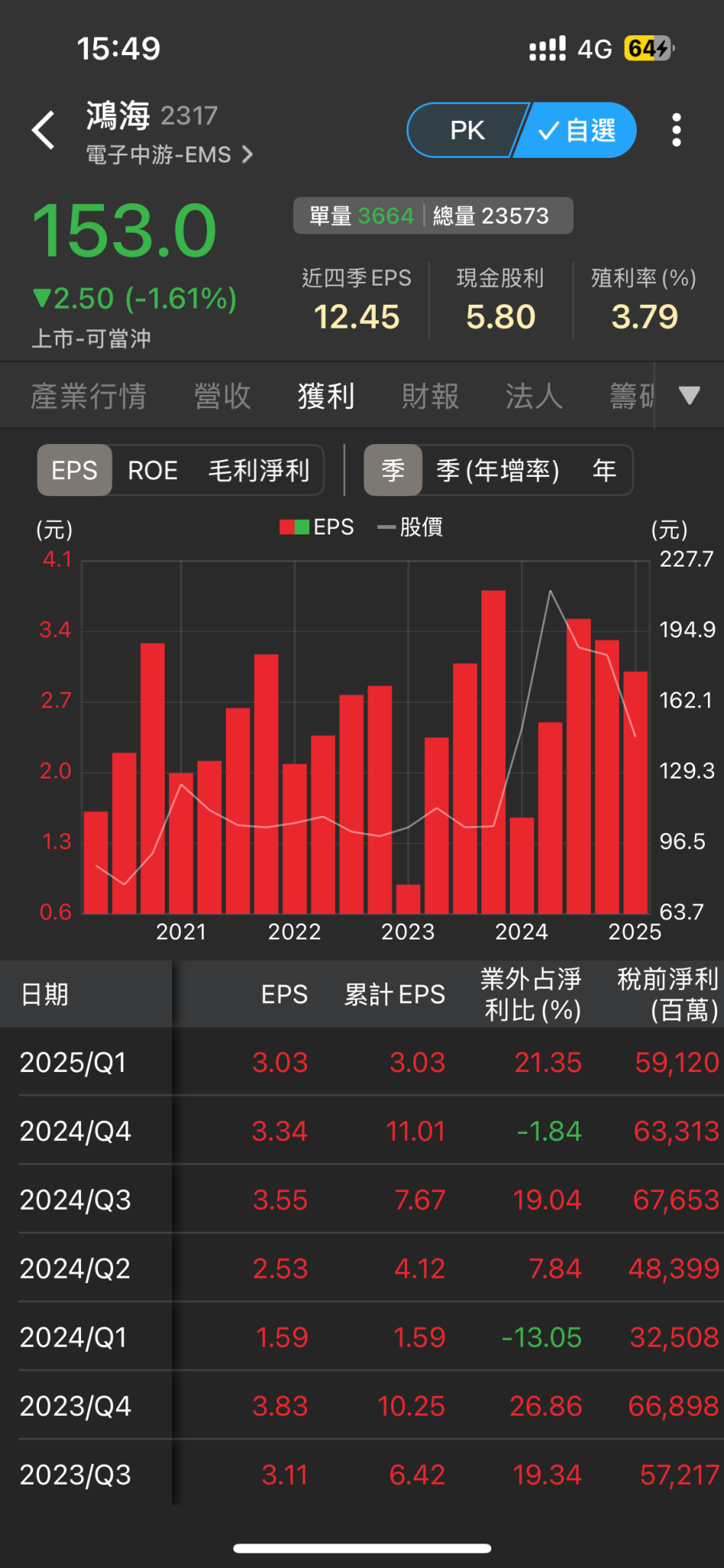Tap the 股價 line legend
Viewport: 724px width, 1568px height.
point(410,527)
